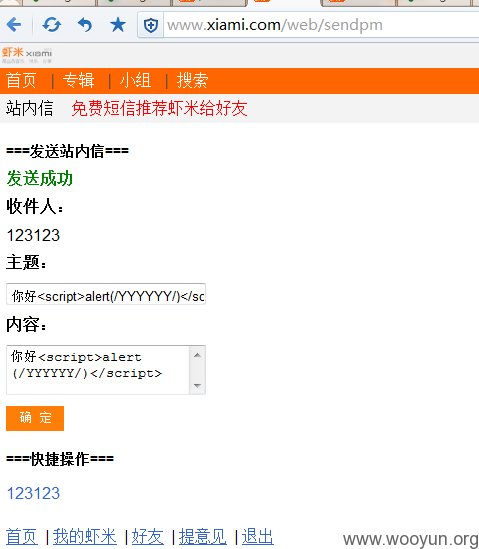Focus the address bar showing xiami.com/web/sendpm
Image resolution: width=479 pixels, height=549 pixels.
click(x=321, y=25)
